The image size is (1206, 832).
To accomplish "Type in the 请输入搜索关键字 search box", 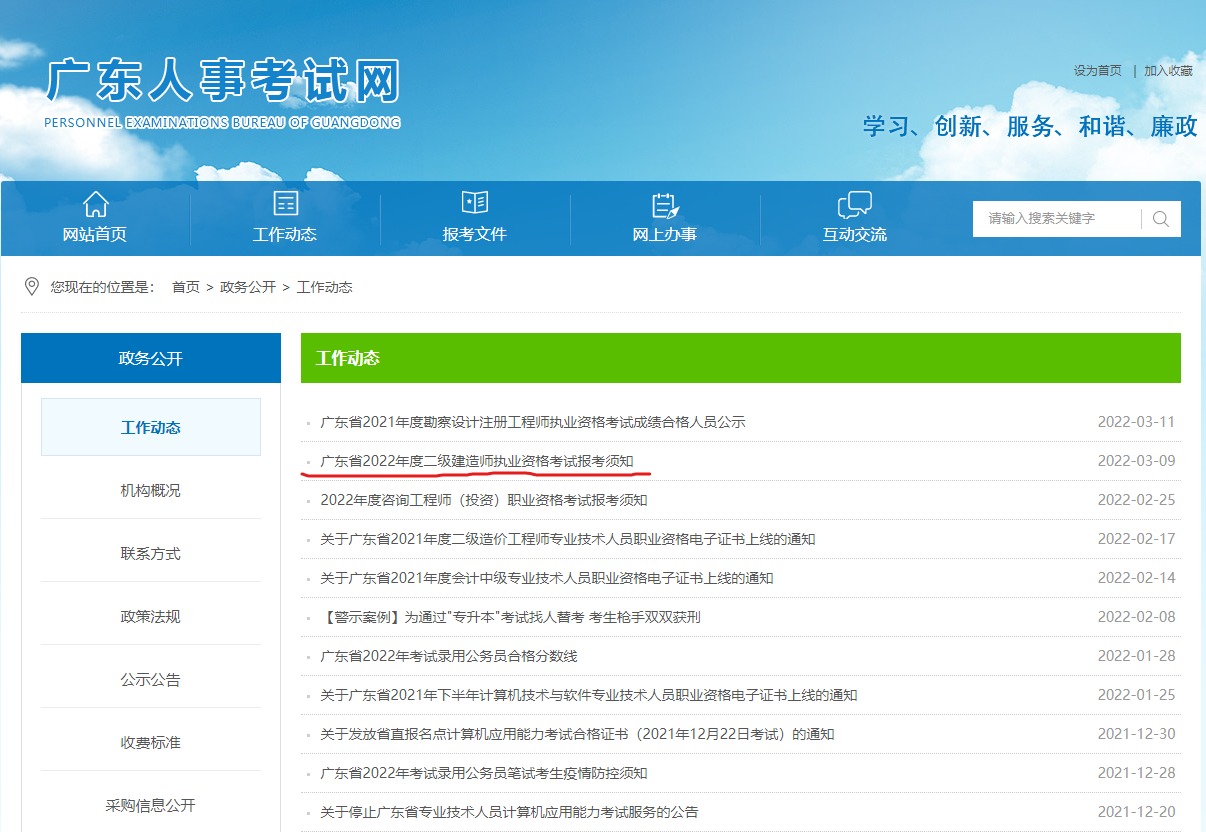I will (1056, 219).
